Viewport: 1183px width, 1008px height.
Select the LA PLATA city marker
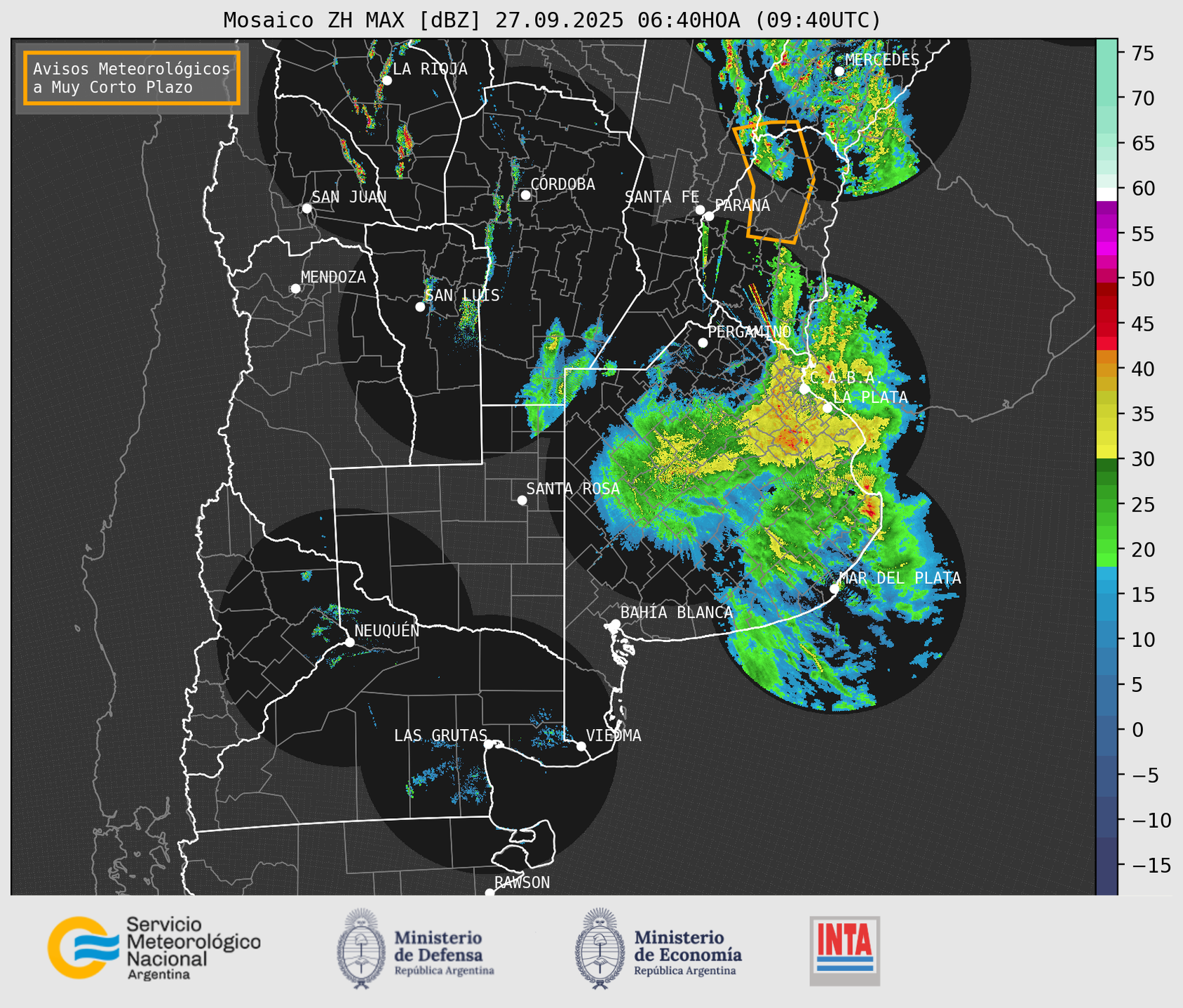click(x=827, y=408)
